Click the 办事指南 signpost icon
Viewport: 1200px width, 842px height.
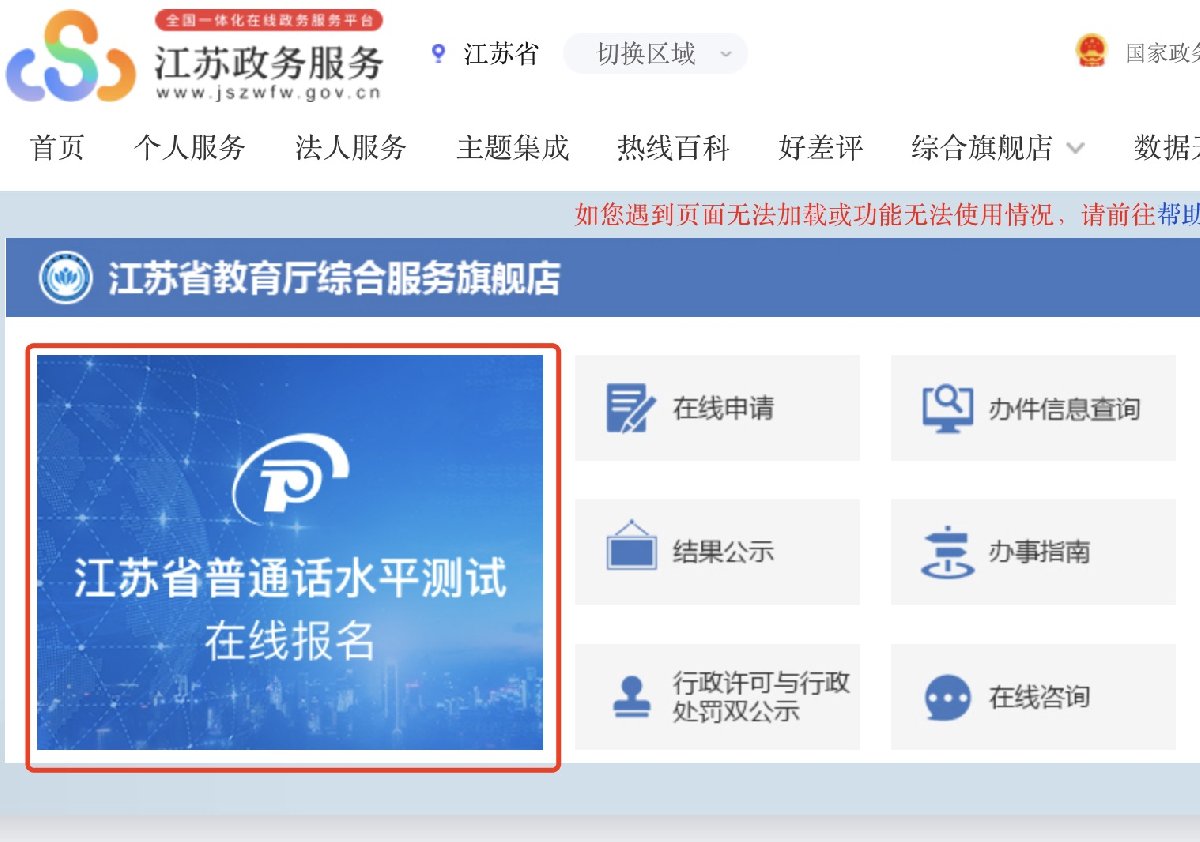(x=946, y=553)
